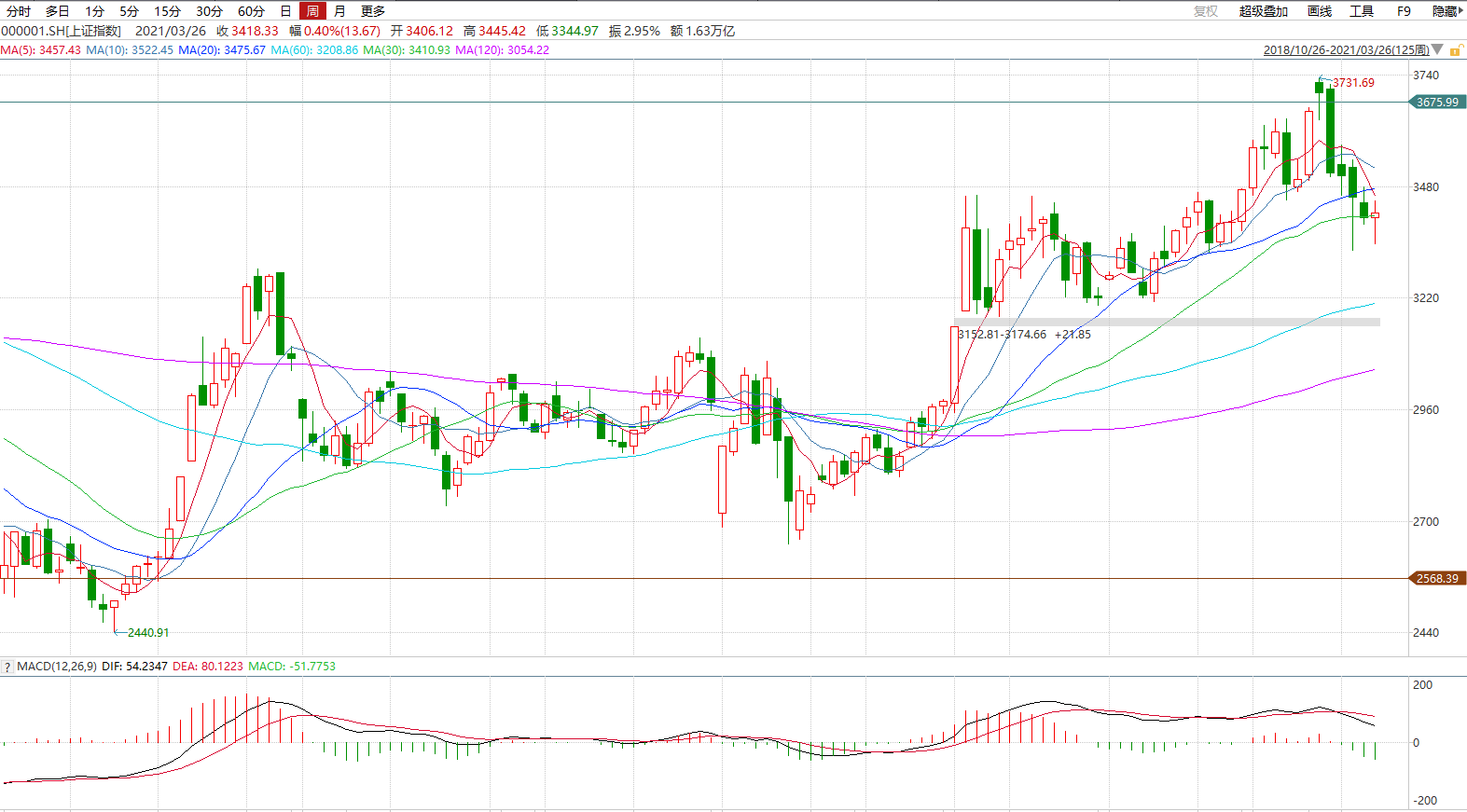Select the 周 weekly chart tab
The width and height of the screenshot is (1467, 812).
(x=312, y=11)
